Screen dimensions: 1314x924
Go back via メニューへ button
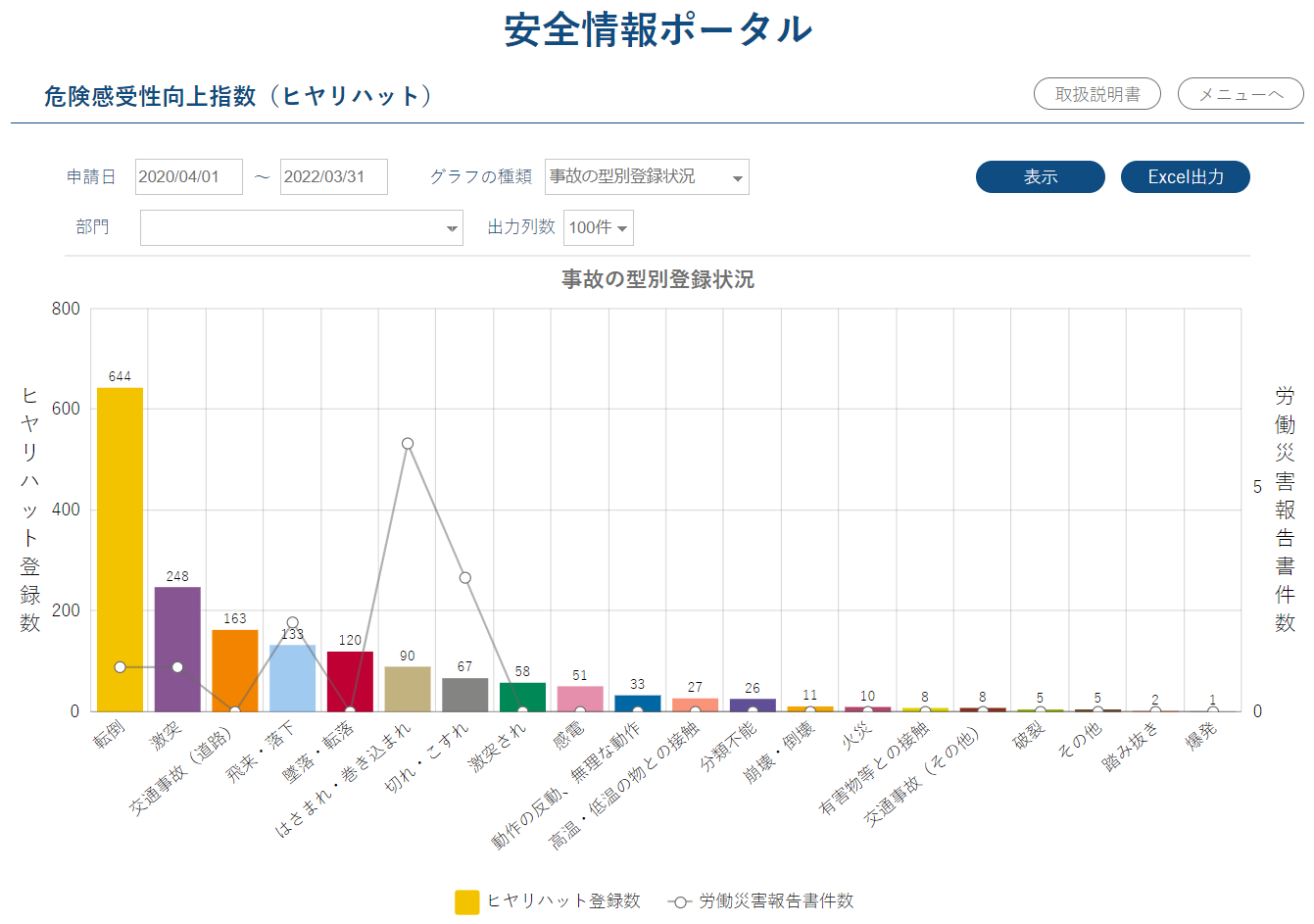coord(1241,94)
